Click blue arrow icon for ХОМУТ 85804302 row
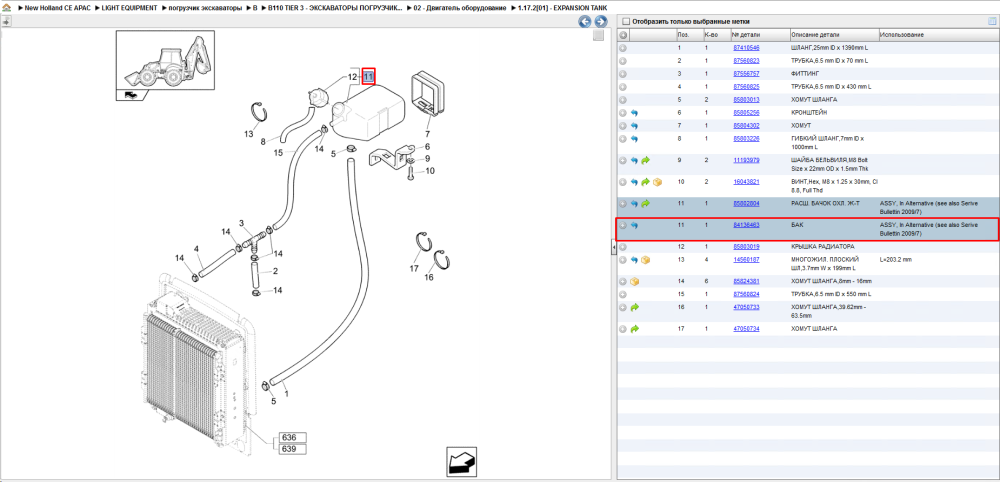Image resolution: width=1000 pixels, height=482 pixels. (634, 126)
